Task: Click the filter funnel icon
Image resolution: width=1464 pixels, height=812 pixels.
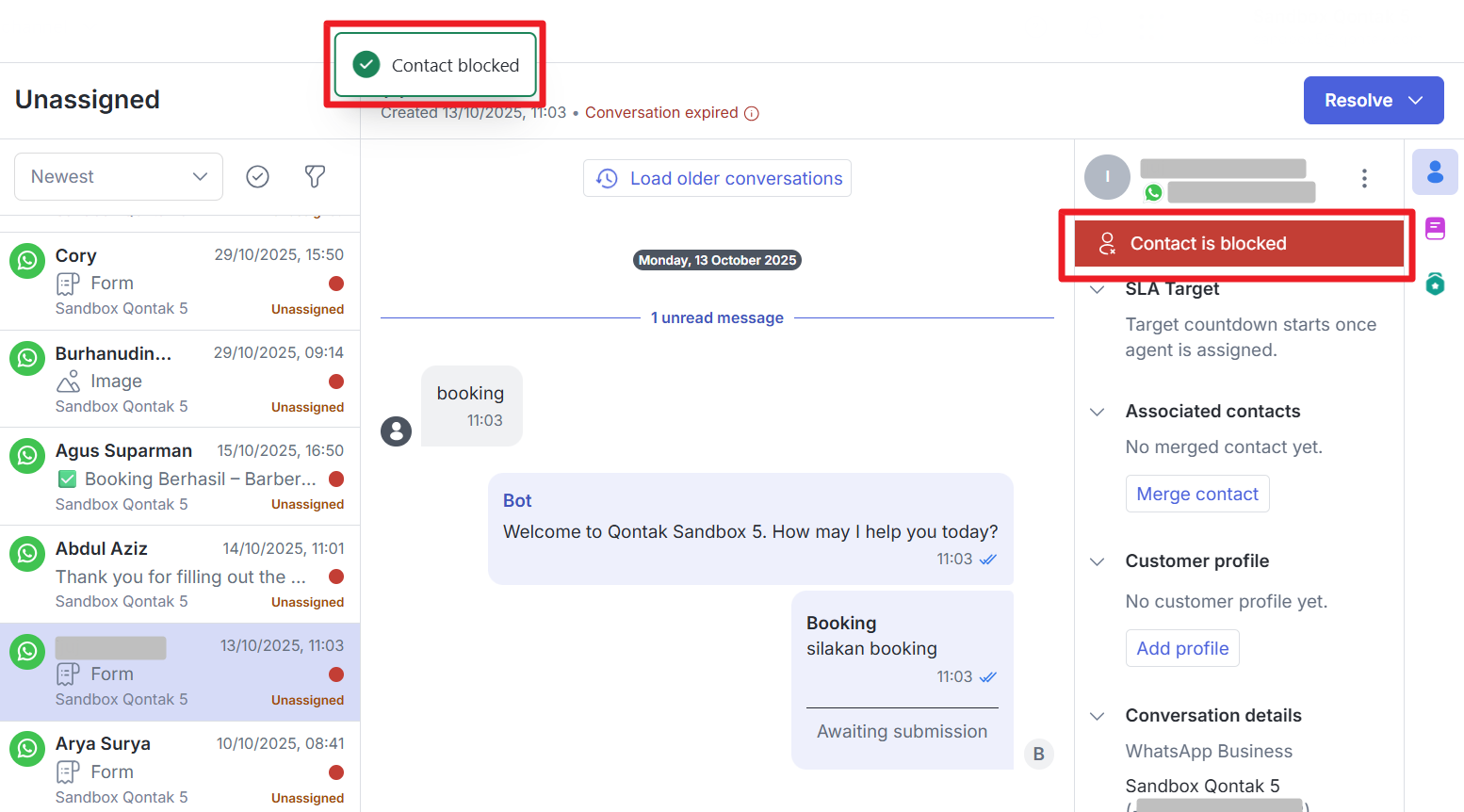Action: [315, 176]
